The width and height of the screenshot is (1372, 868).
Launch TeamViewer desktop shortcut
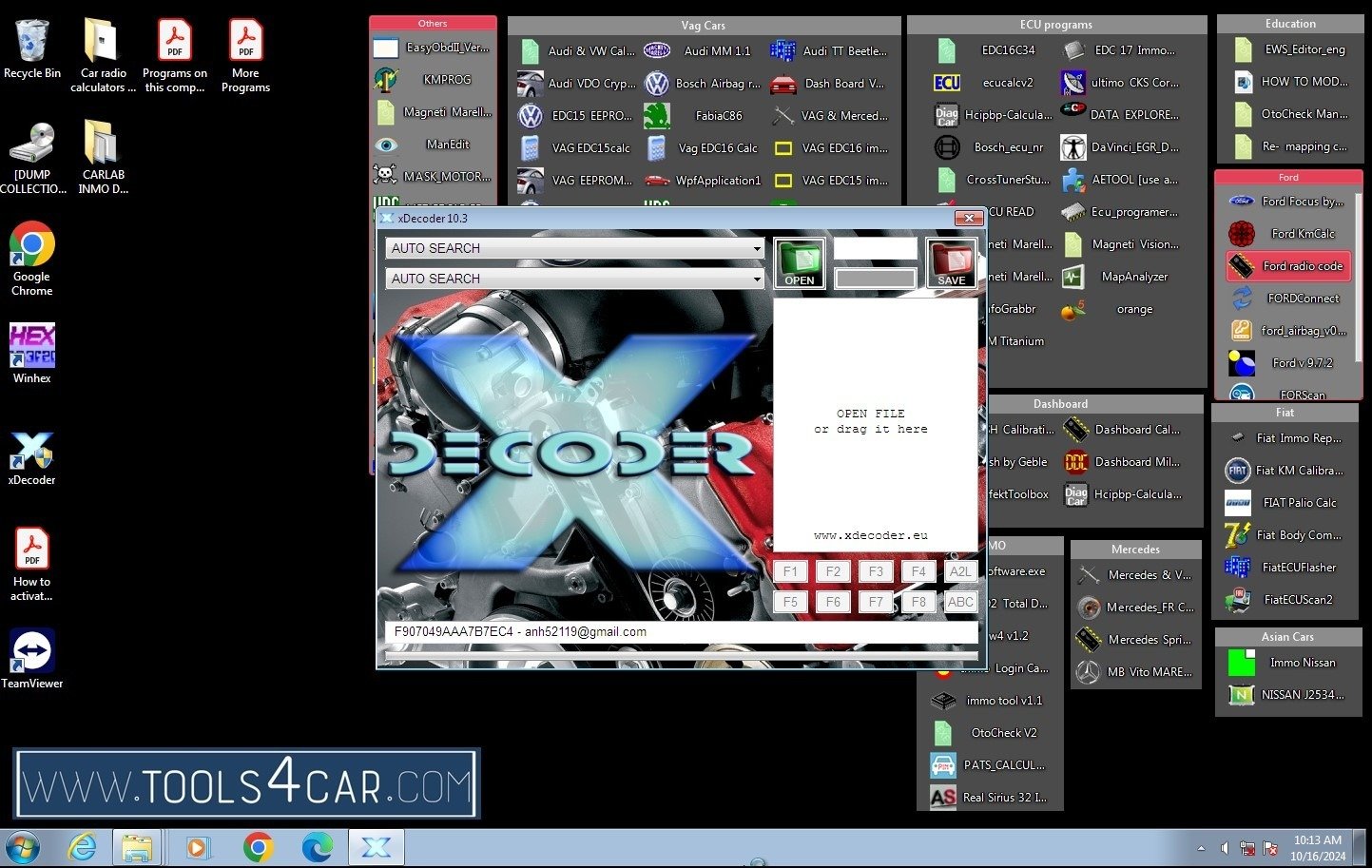pyautogui.click(x=31, y=658)
